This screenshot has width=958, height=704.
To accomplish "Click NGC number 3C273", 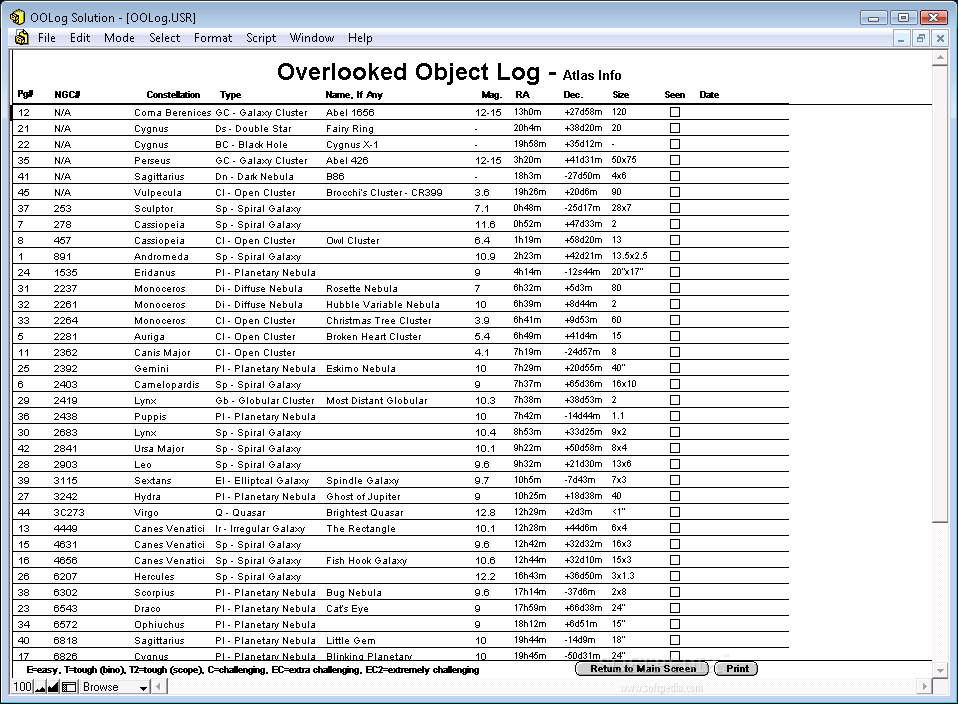I will click(x=68, y=512).
